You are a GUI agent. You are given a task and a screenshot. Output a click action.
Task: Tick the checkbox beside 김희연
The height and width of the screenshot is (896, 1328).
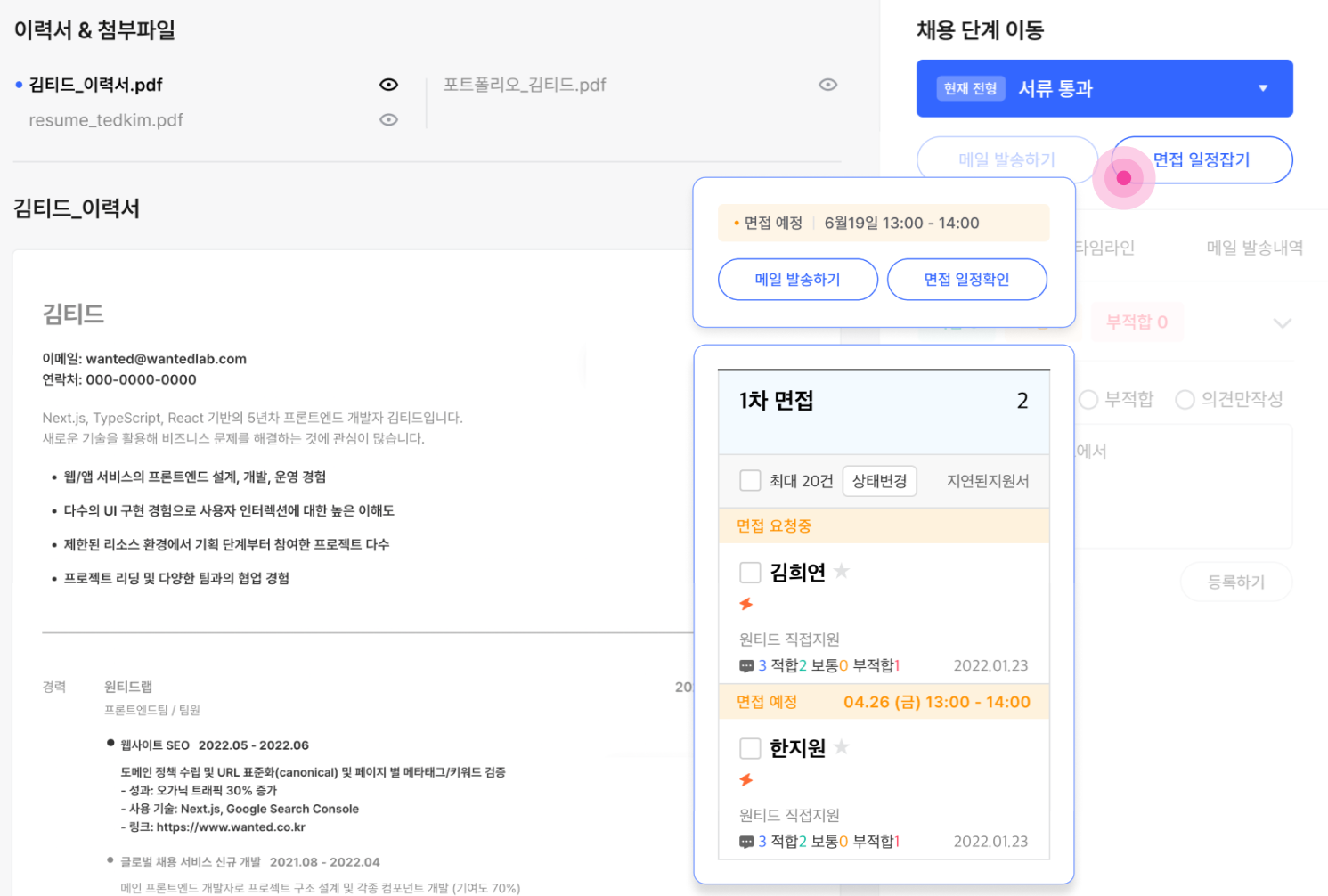click(x=750, y=572)
